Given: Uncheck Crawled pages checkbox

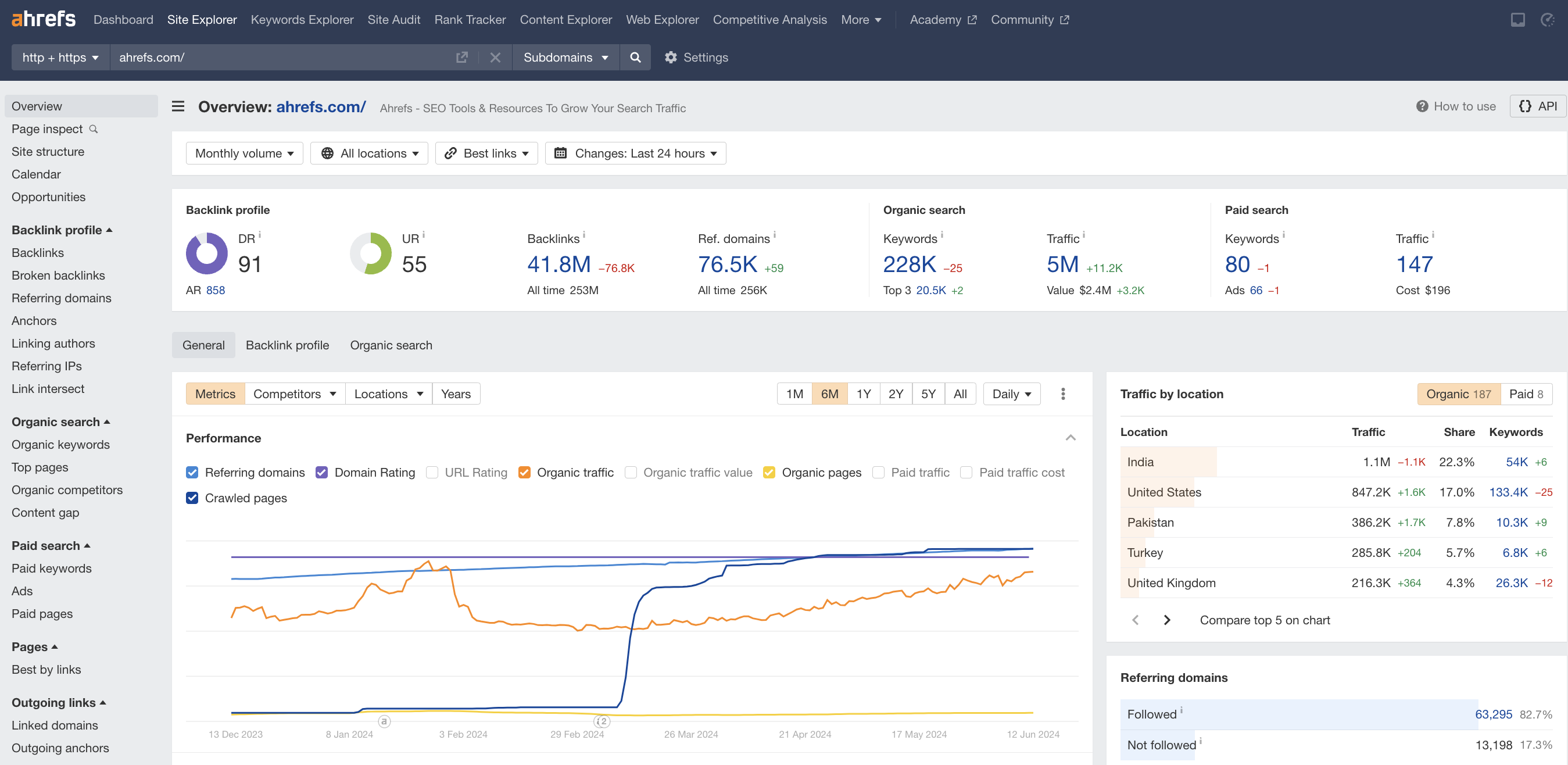Looking at the screenshot, I should point(192,498).
